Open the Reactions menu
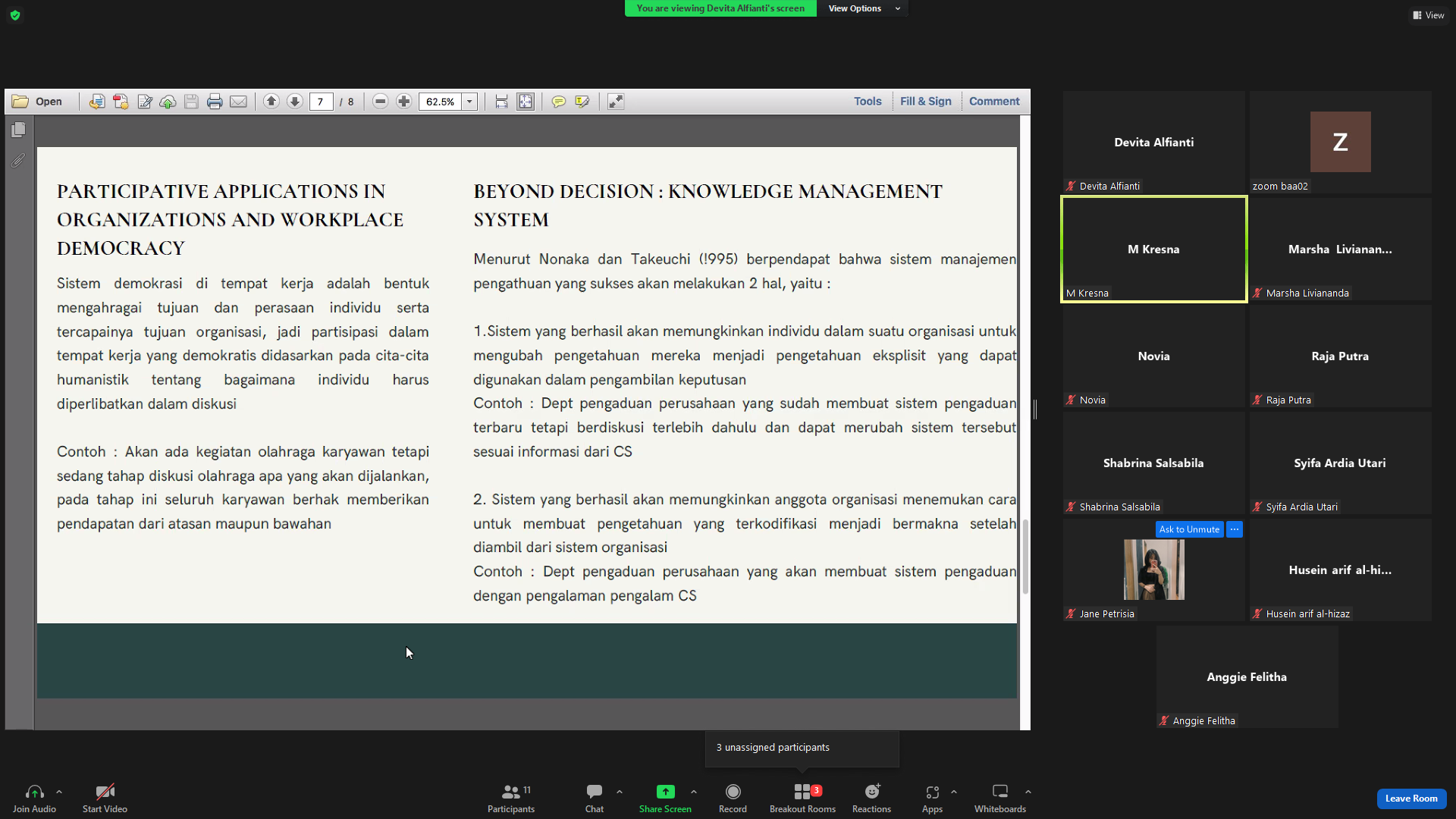1456x819 pixels. pos(871,798)
